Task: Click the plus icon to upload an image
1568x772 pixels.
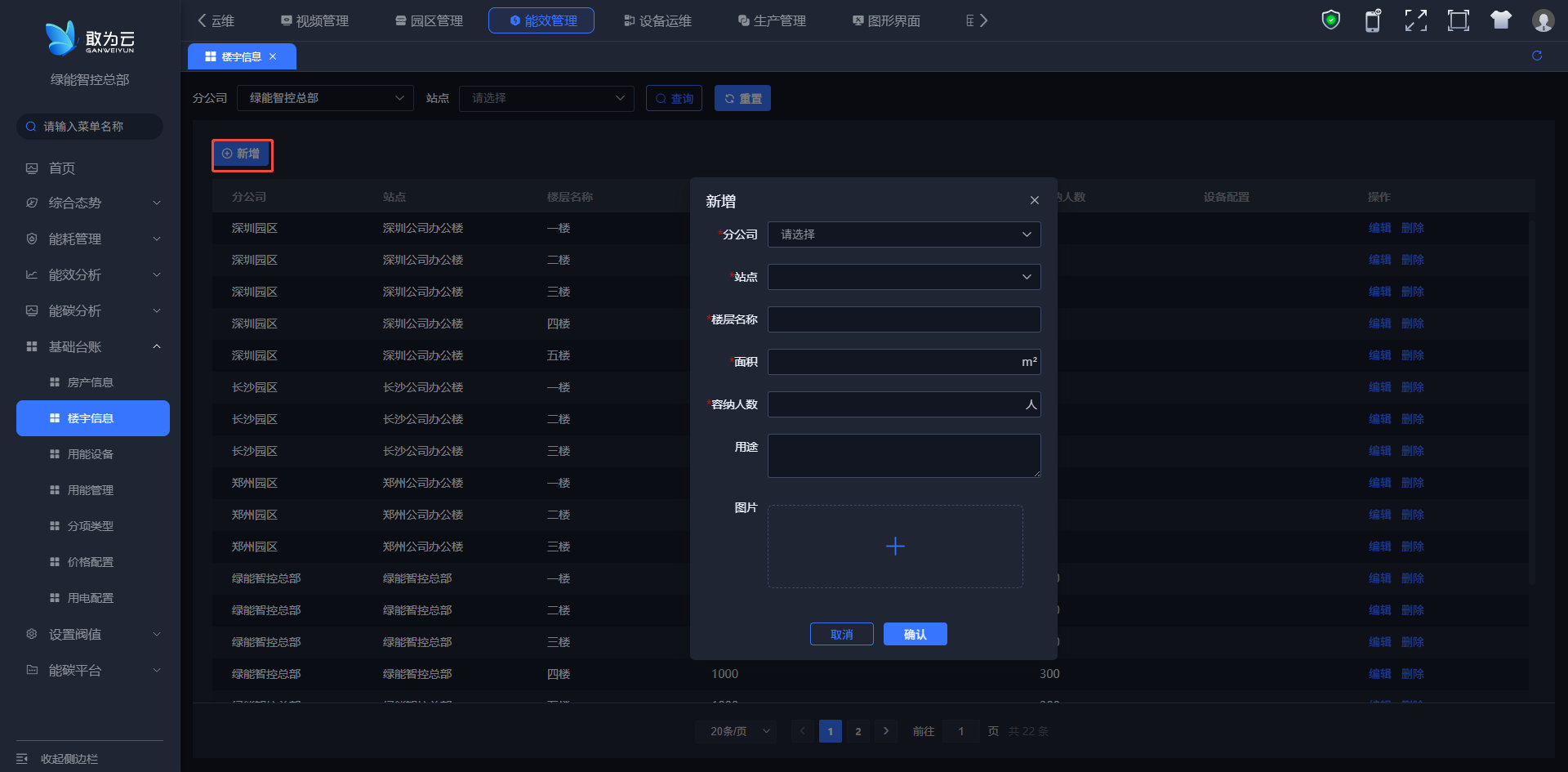Action: tap(895, 547)
